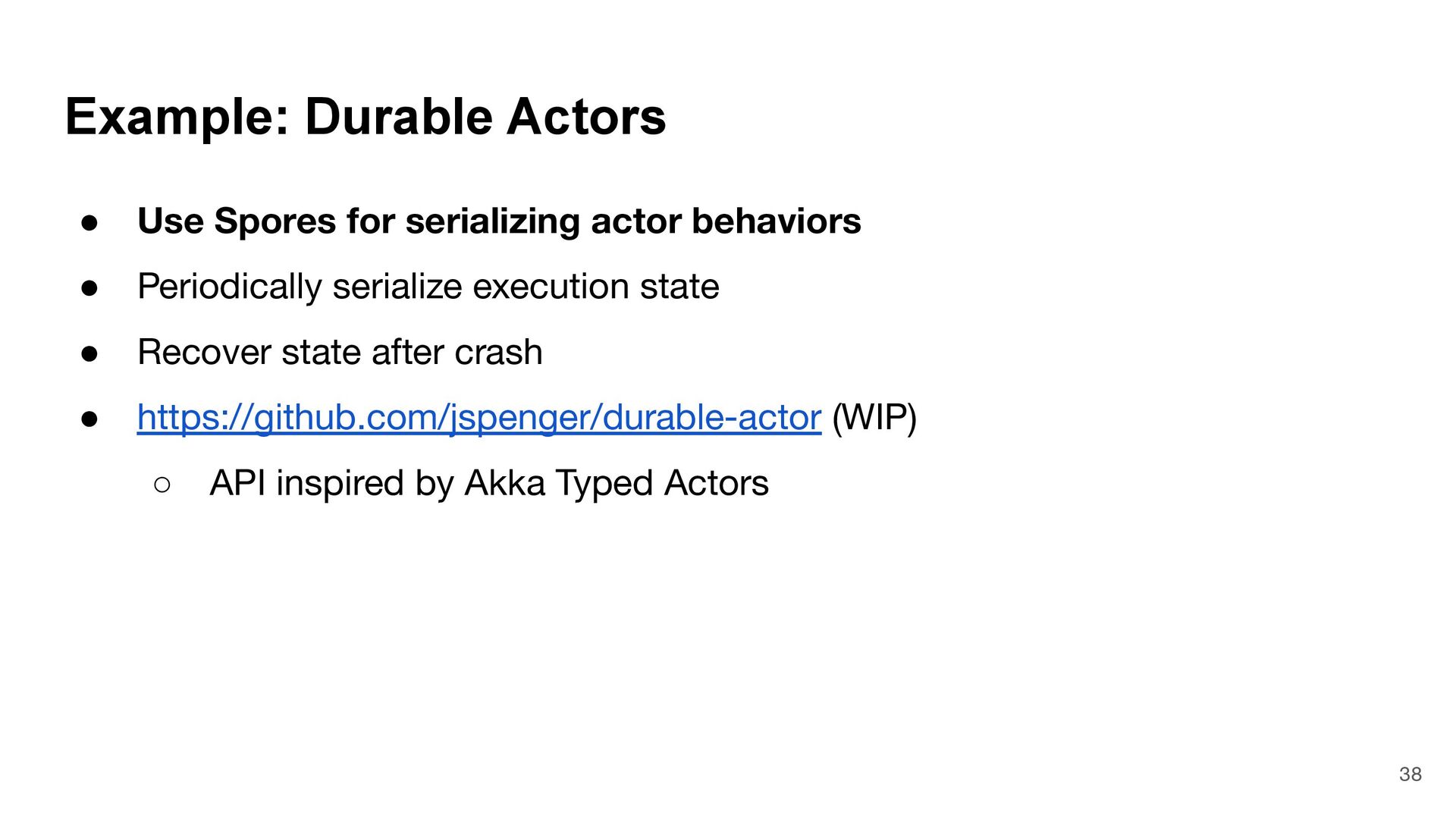Open the github.com/jspenger/durable-actor link
Viewport: 1456px width, 819px height.
pyautogui.click(x=478, y=418)
